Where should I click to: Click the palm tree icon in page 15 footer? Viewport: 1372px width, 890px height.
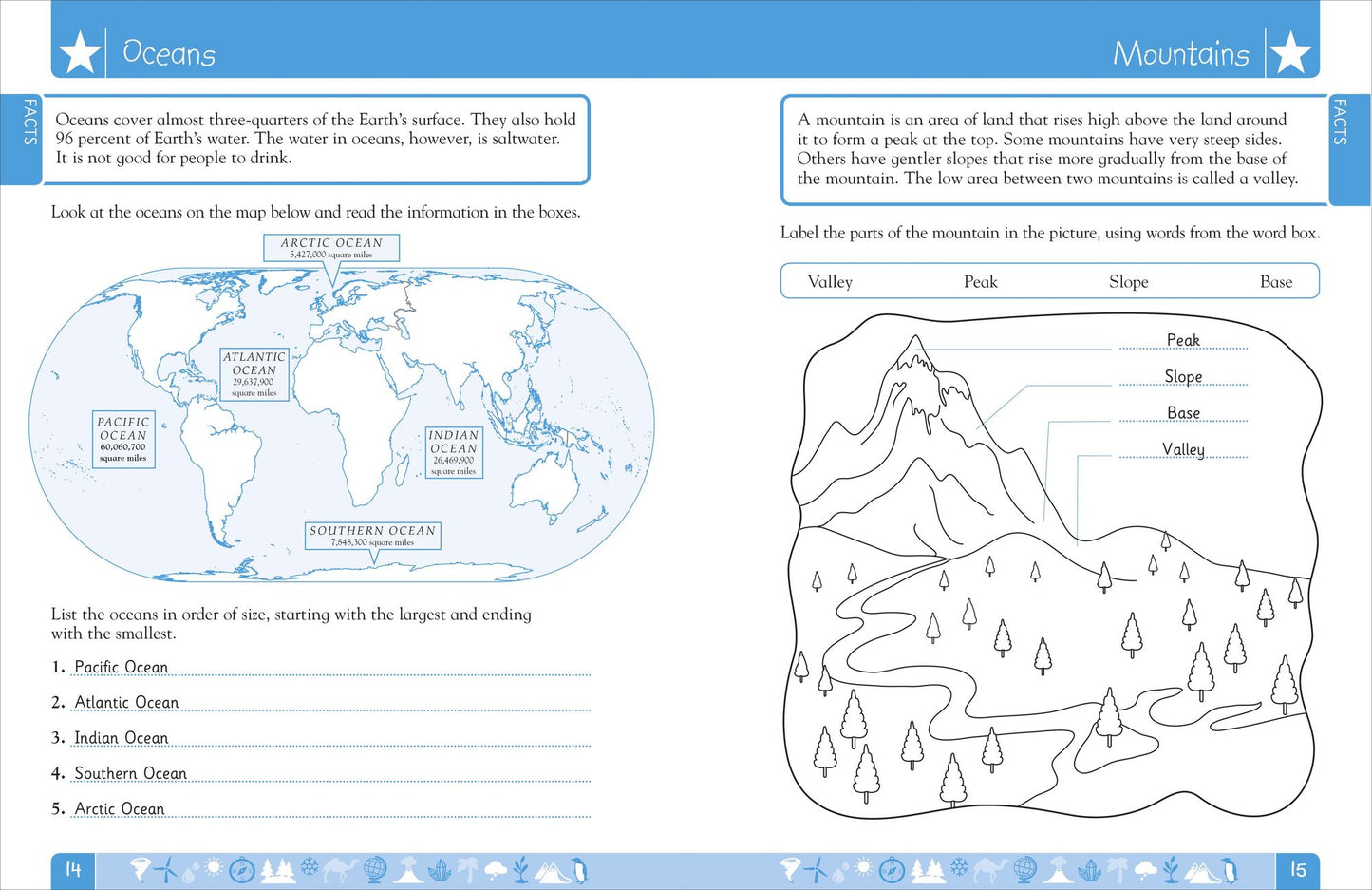[x=1118, y=870]
